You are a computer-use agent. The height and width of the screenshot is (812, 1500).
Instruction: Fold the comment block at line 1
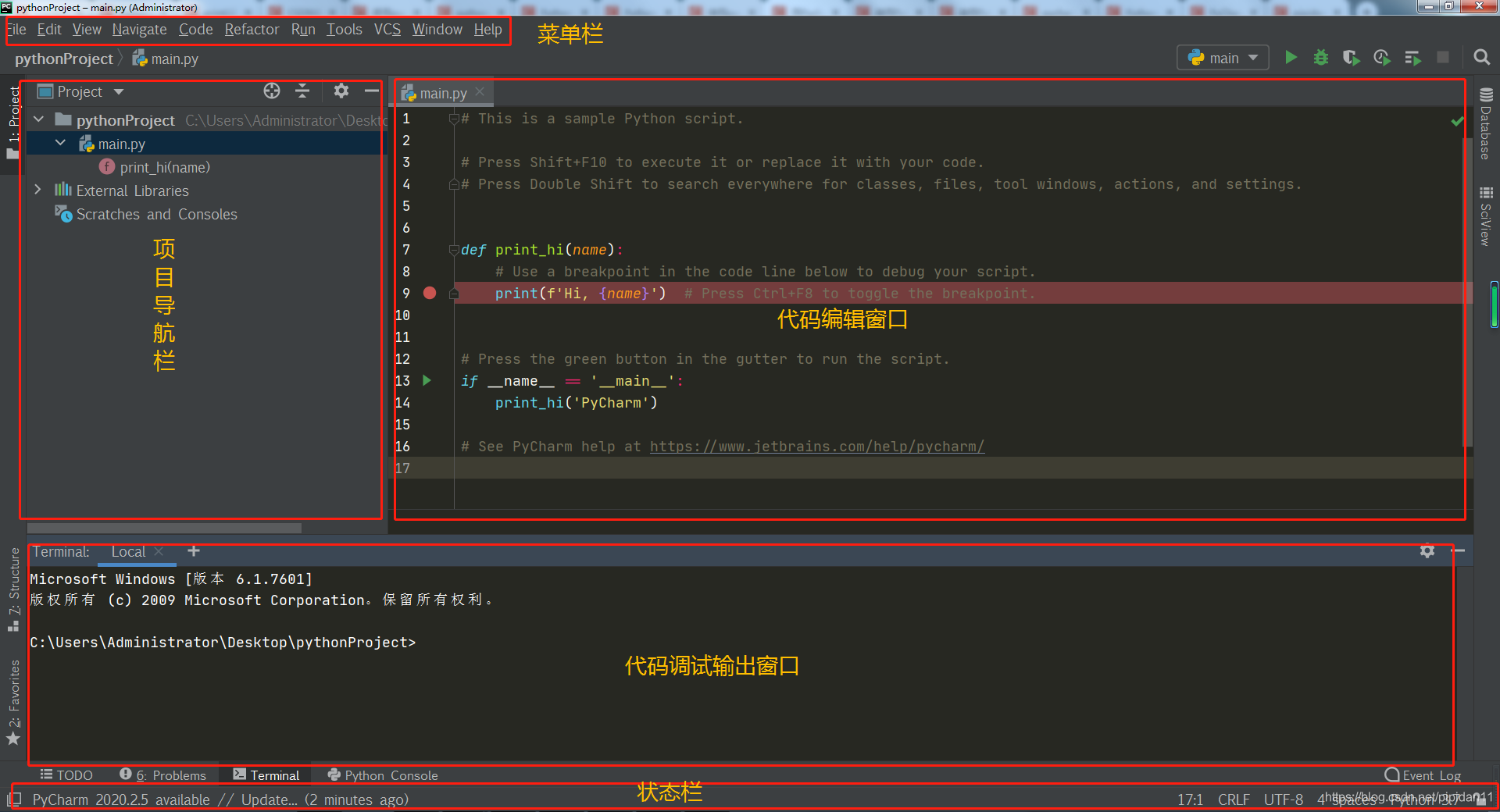(453, 119)
